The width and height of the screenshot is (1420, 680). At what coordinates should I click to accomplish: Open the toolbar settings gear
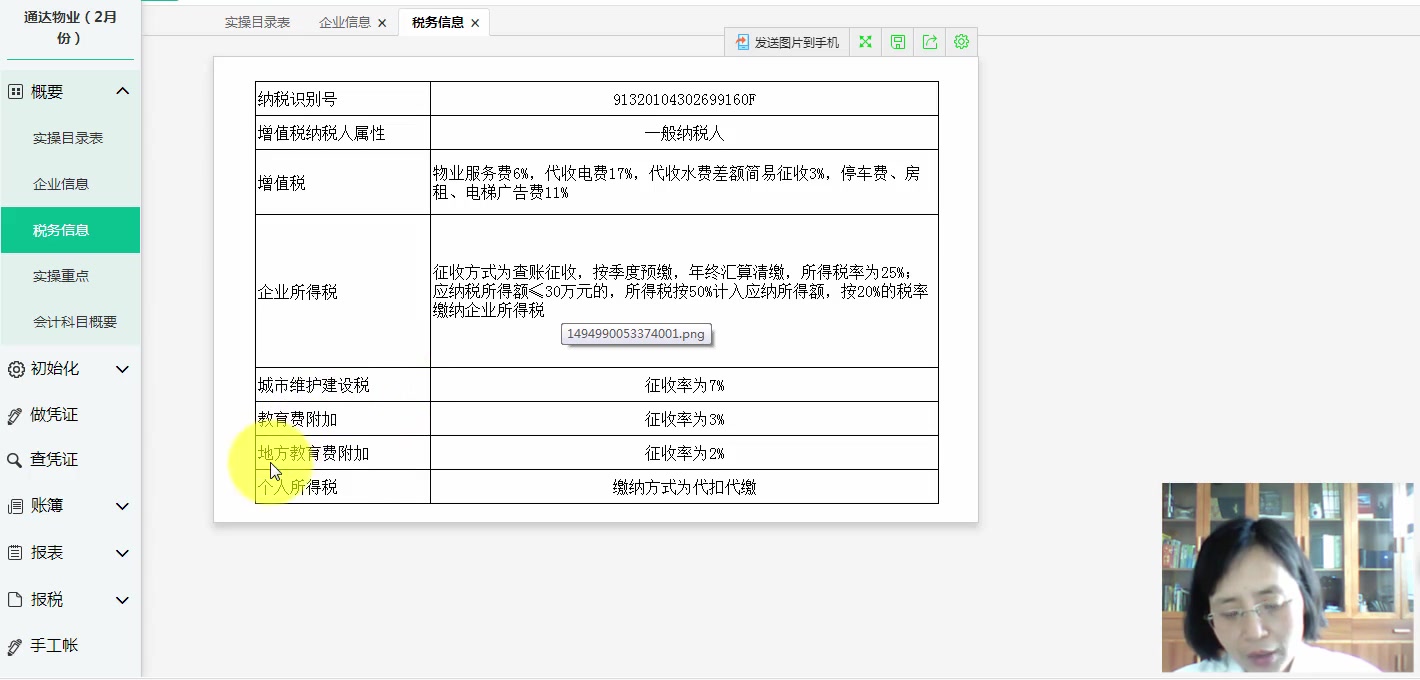(x=961, y=41)
